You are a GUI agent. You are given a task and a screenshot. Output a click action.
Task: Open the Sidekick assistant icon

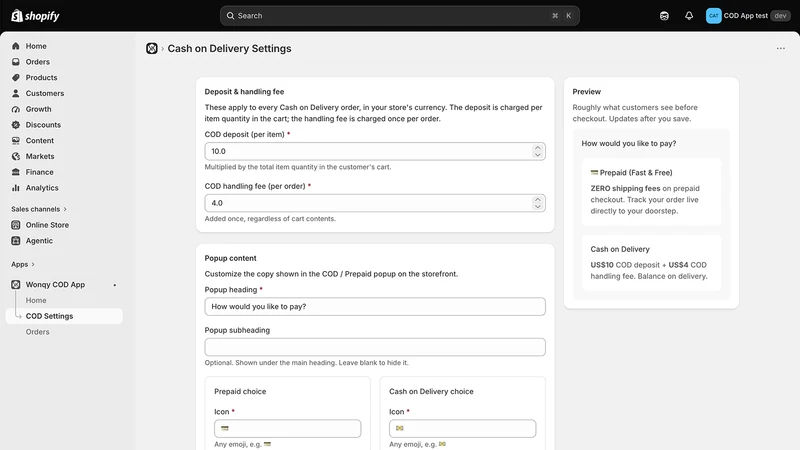click(664, 16)
